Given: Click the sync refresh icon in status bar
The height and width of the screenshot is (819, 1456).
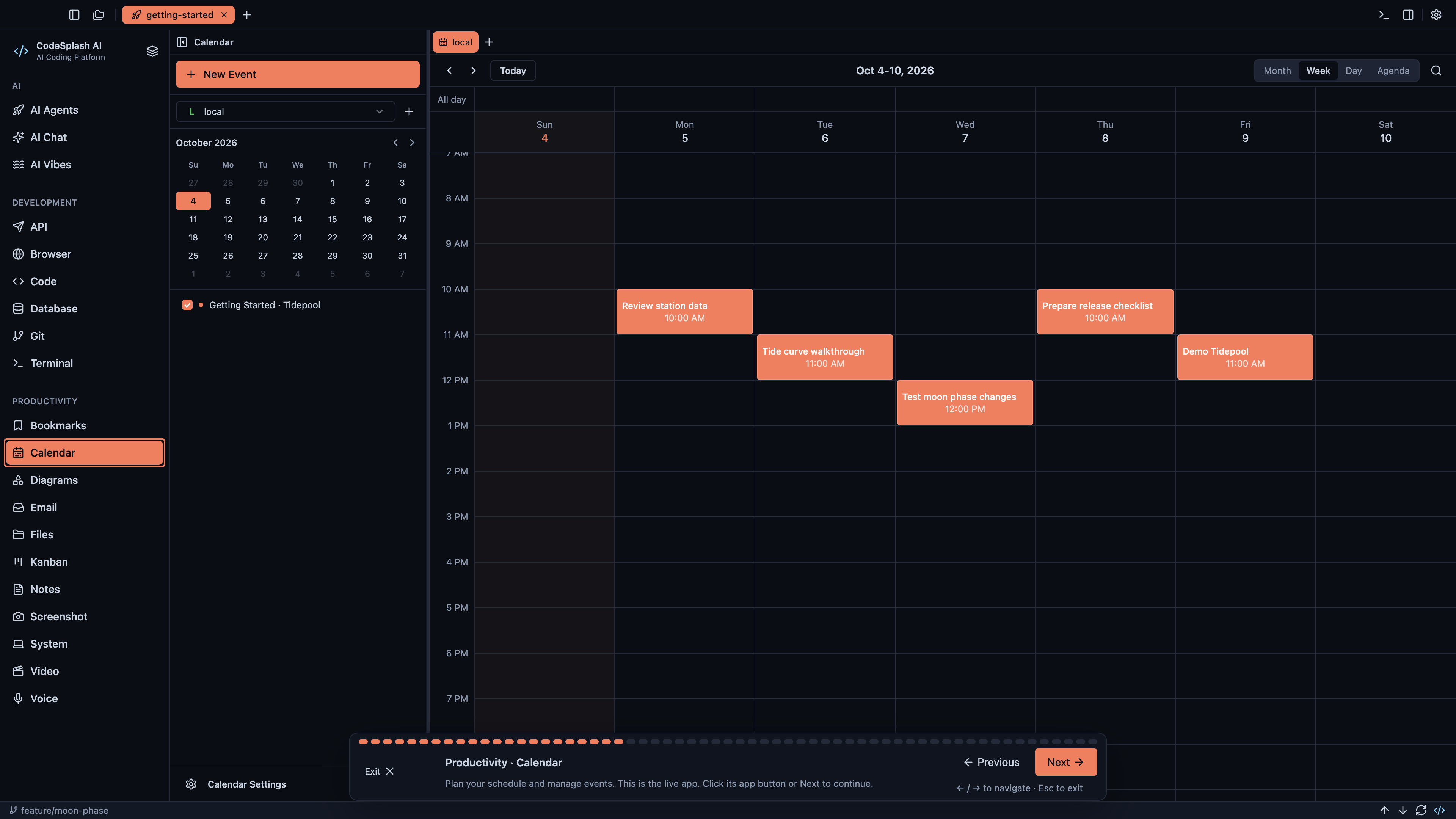Looking at the screenshot, I should (1421, 810).
